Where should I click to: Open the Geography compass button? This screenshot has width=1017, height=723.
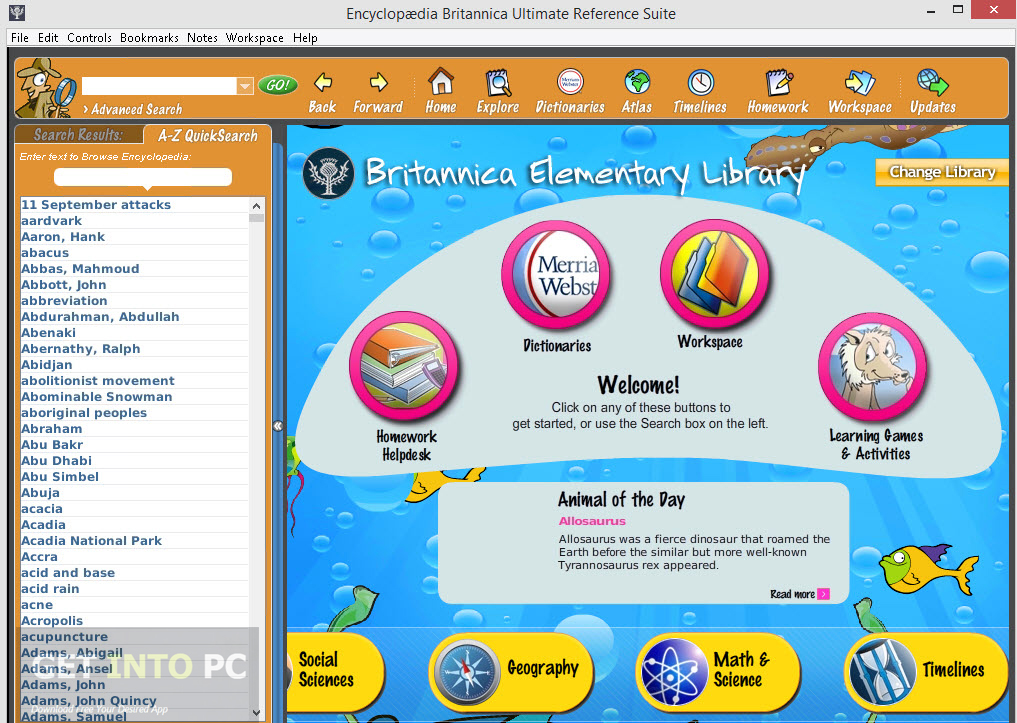pyautogui.click(x=511, y=672)
